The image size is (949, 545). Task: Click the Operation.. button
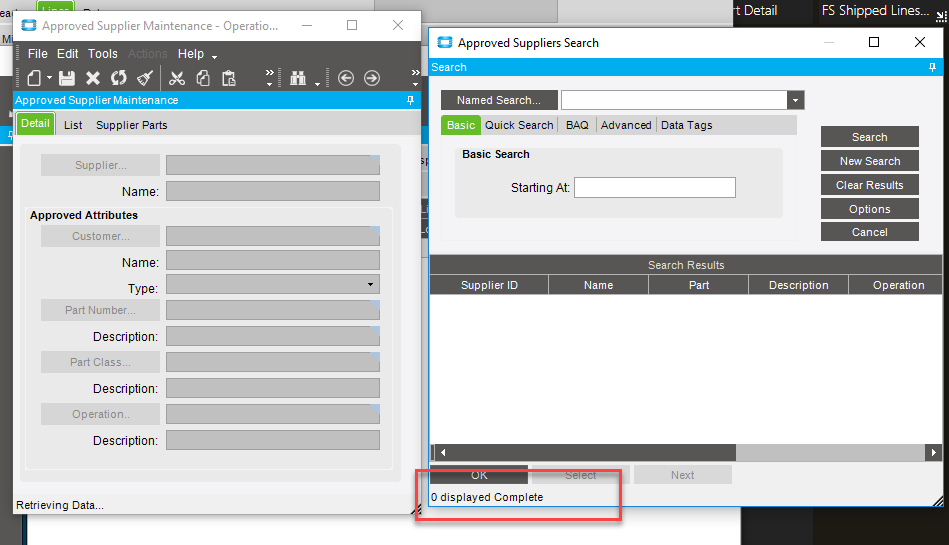click(100, 414)
